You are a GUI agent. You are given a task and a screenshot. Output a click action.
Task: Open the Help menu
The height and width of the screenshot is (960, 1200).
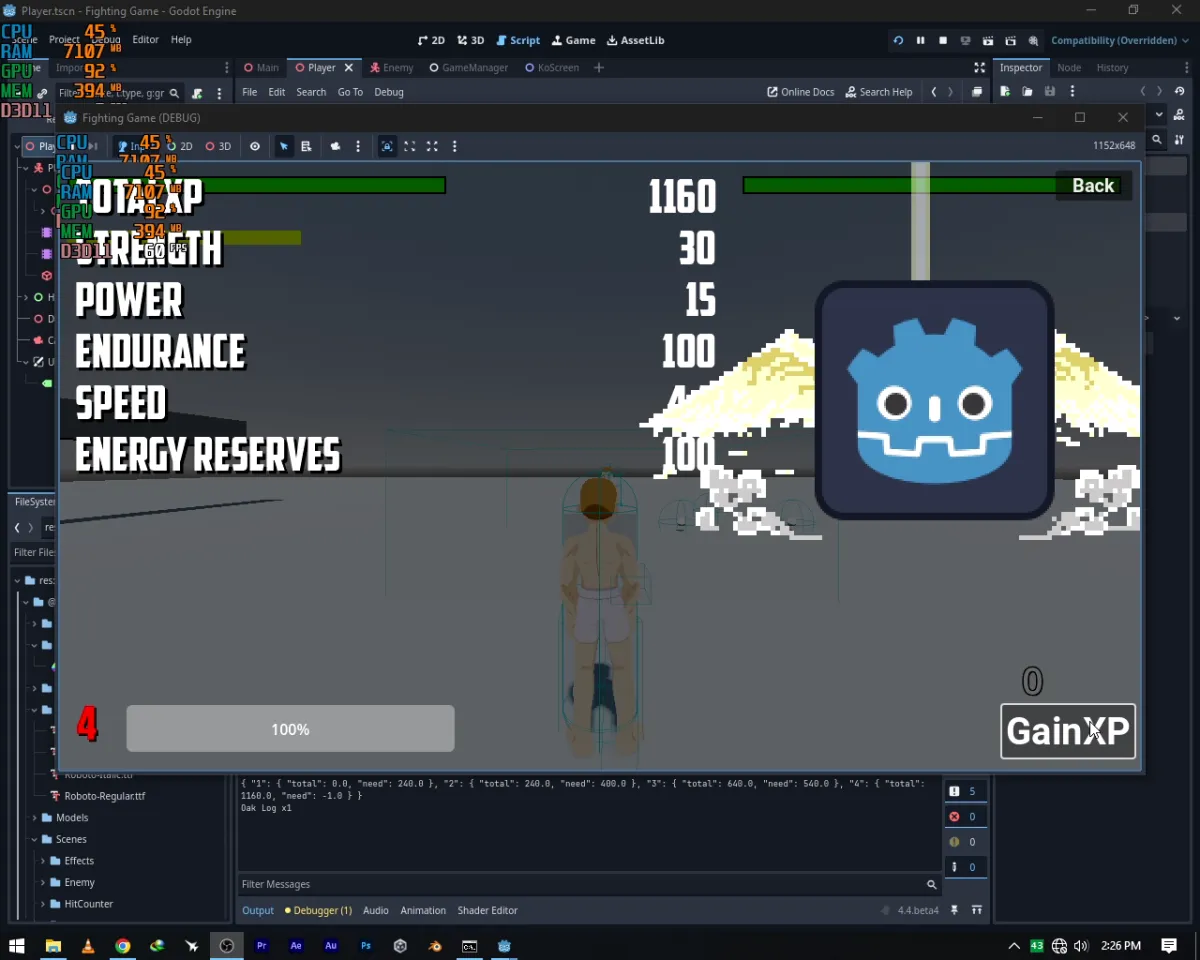[x=181, y=40]
